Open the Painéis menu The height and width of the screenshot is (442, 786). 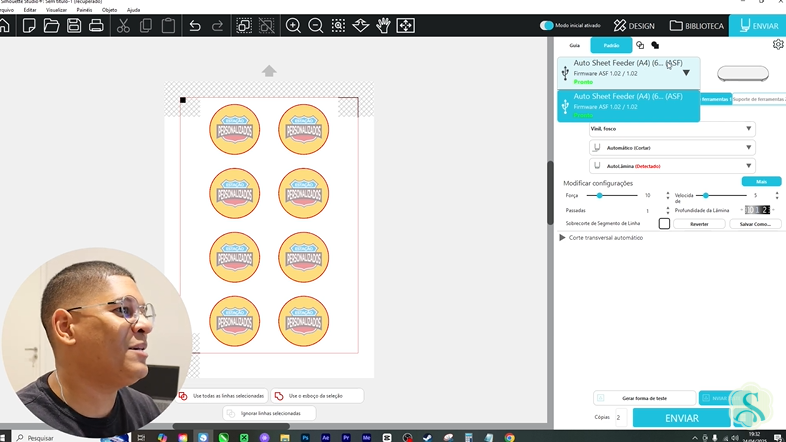[84, 10]
